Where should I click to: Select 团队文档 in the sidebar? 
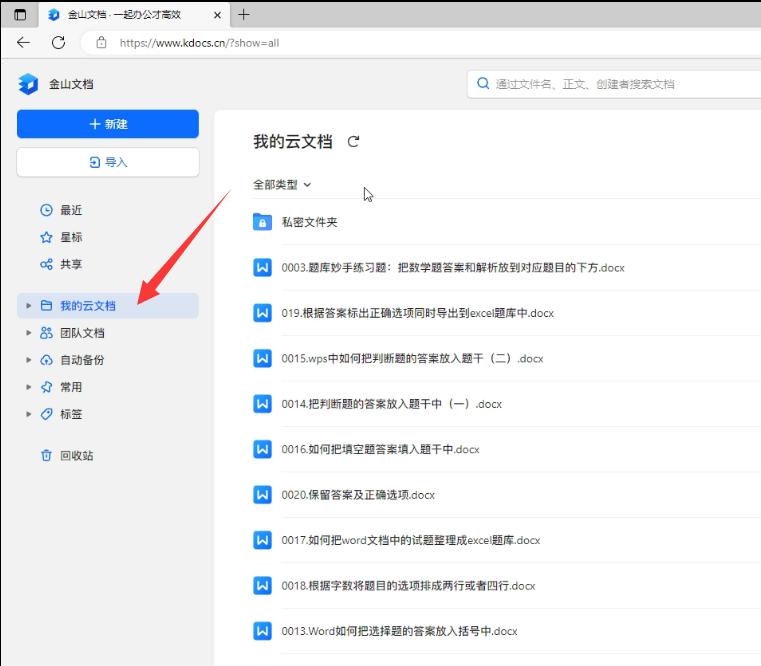click(82, 333)
